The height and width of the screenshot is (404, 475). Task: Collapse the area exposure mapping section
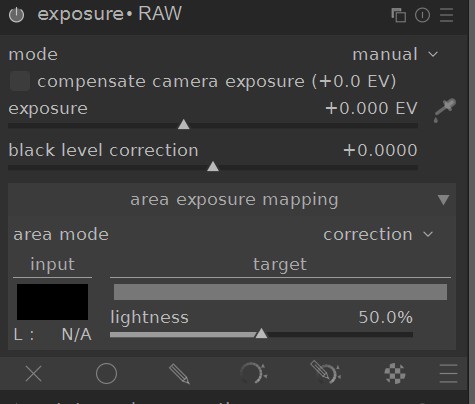coord(443,200)
